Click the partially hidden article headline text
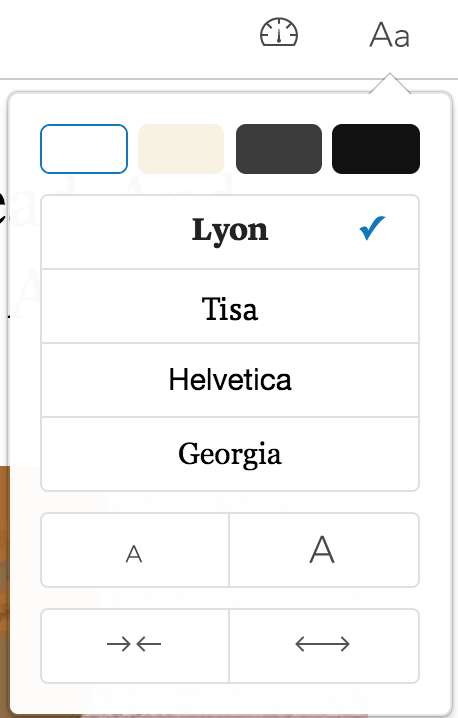 (4, 208)
